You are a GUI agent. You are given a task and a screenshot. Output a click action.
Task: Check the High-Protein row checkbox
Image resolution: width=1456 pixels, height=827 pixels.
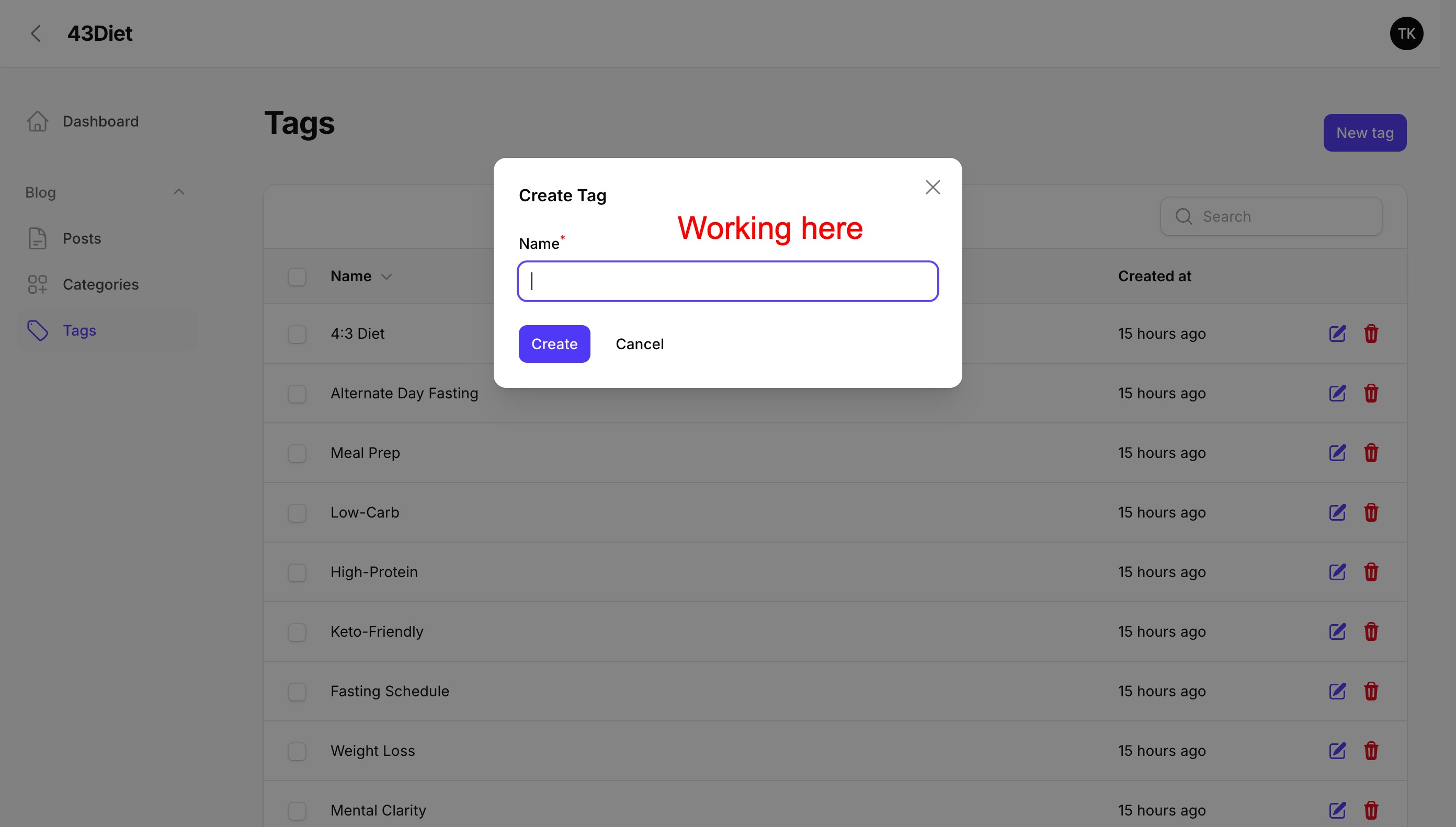297,572
